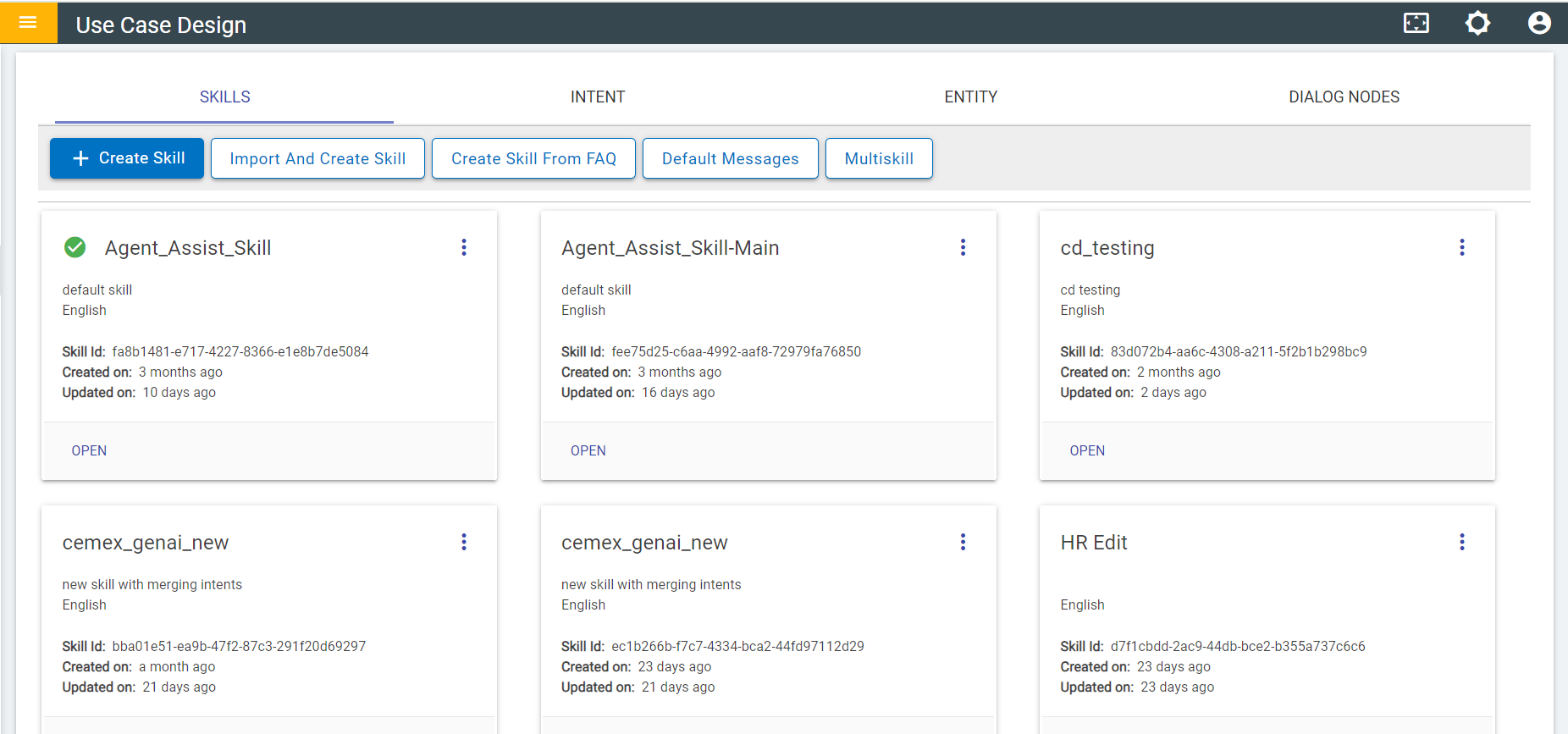Screen dimensions: 1568x734
Task: Open the user account profile icon
Action: (1538, 23)
